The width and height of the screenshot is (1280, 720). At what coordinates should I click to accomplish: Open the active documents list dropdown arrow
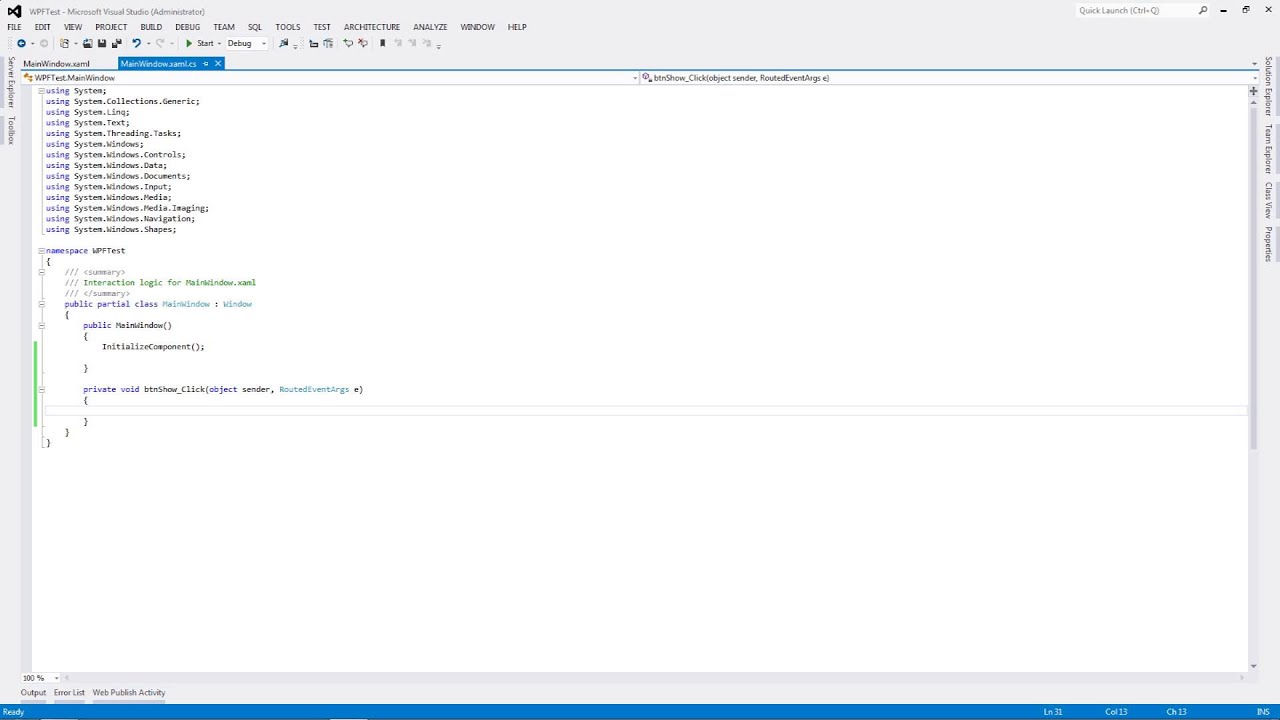(1254, 63)
